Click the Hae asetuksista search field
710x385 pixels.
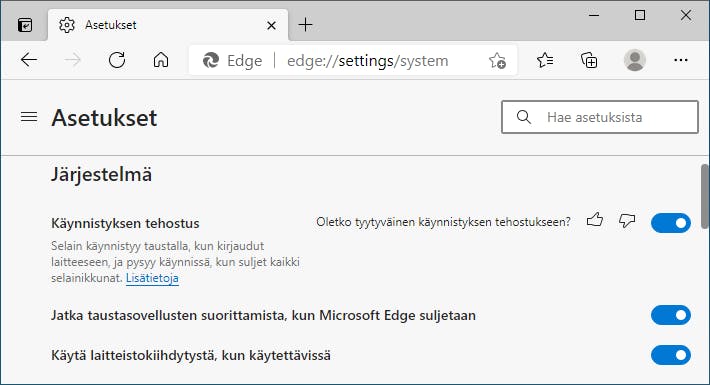pyautogui.click(x=600, y=117)
